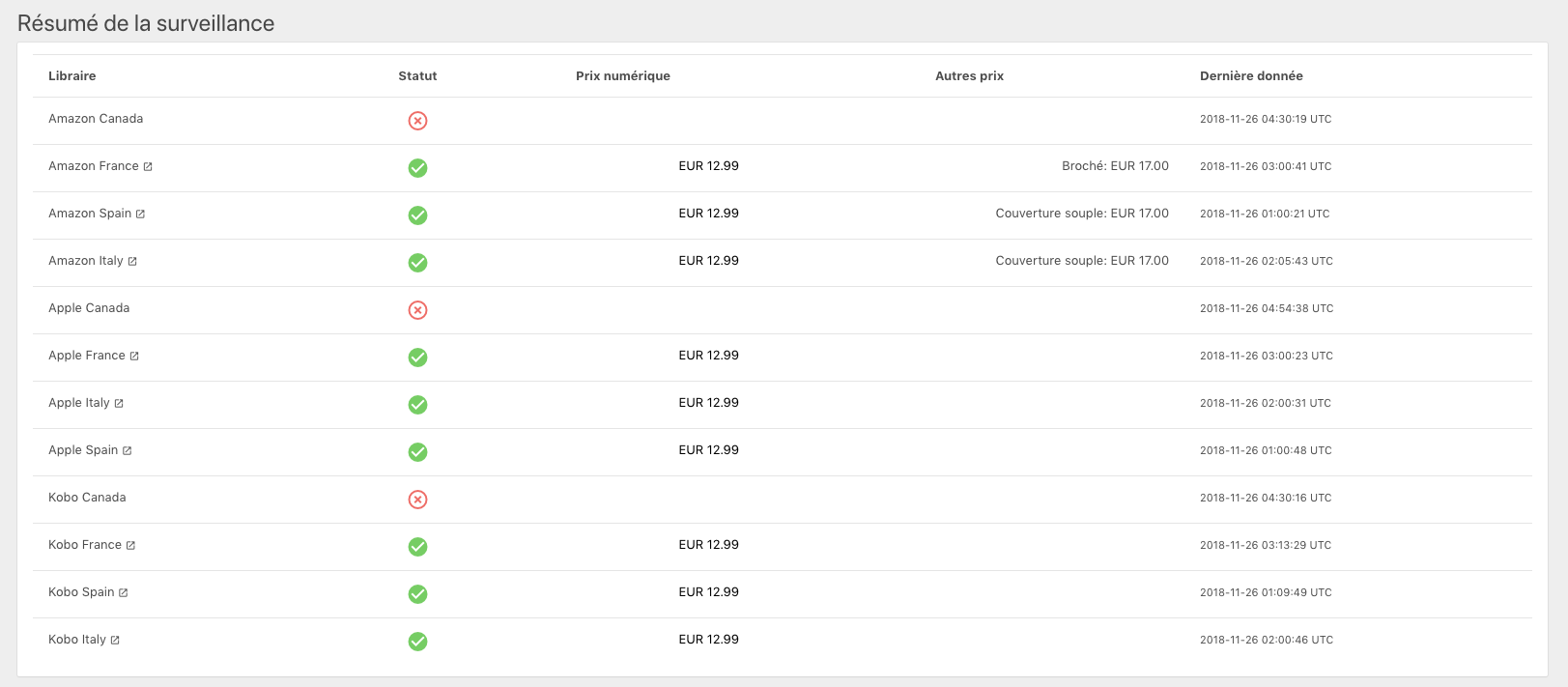Select the Kobo Canada row name
Image resolution: width=1568 pixels, height=687 pixels.
coord(87,498)
